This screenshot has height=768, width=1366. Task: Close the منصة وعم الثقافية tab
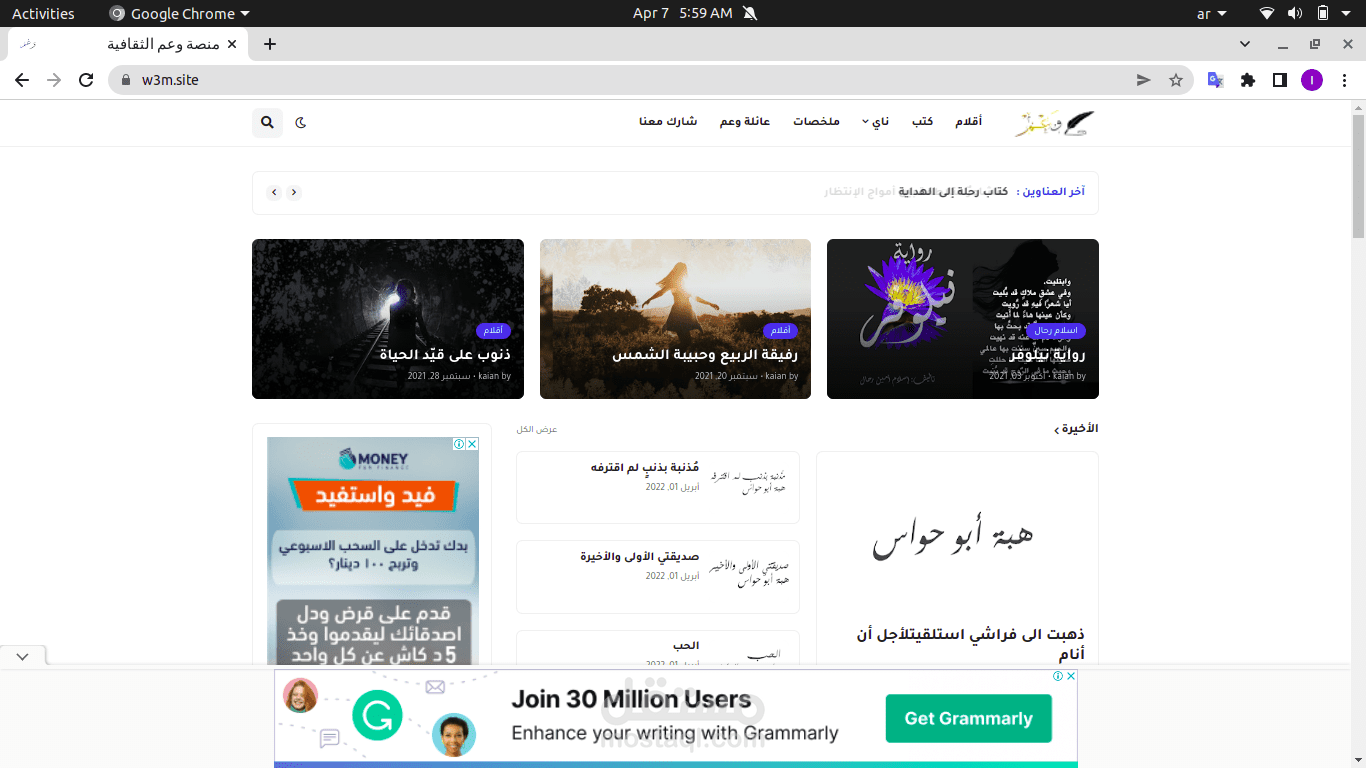[232, 44]
